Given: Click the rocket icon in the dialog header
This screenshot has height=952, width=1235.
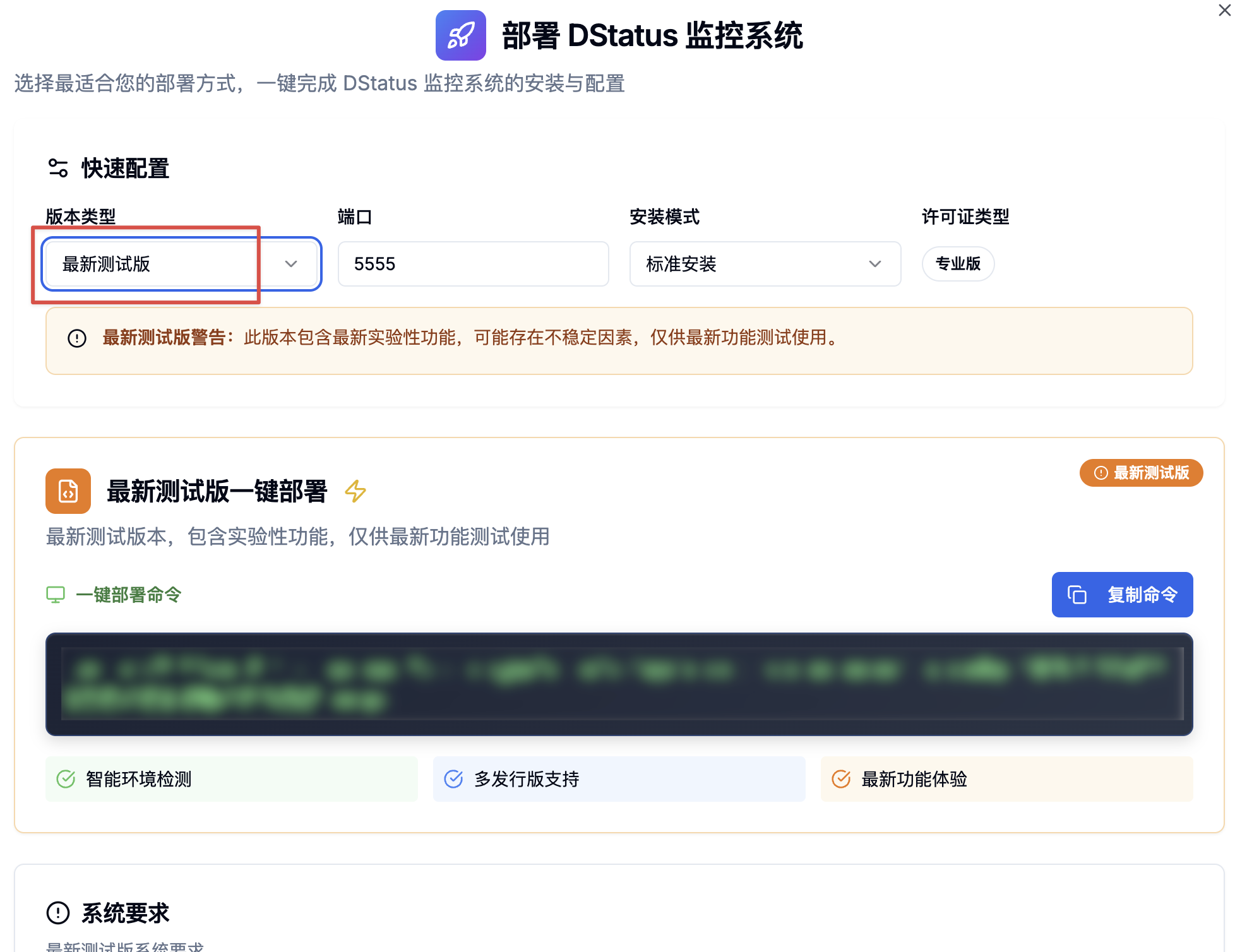Looking at the screenshot, I should (x=460, y=36).
